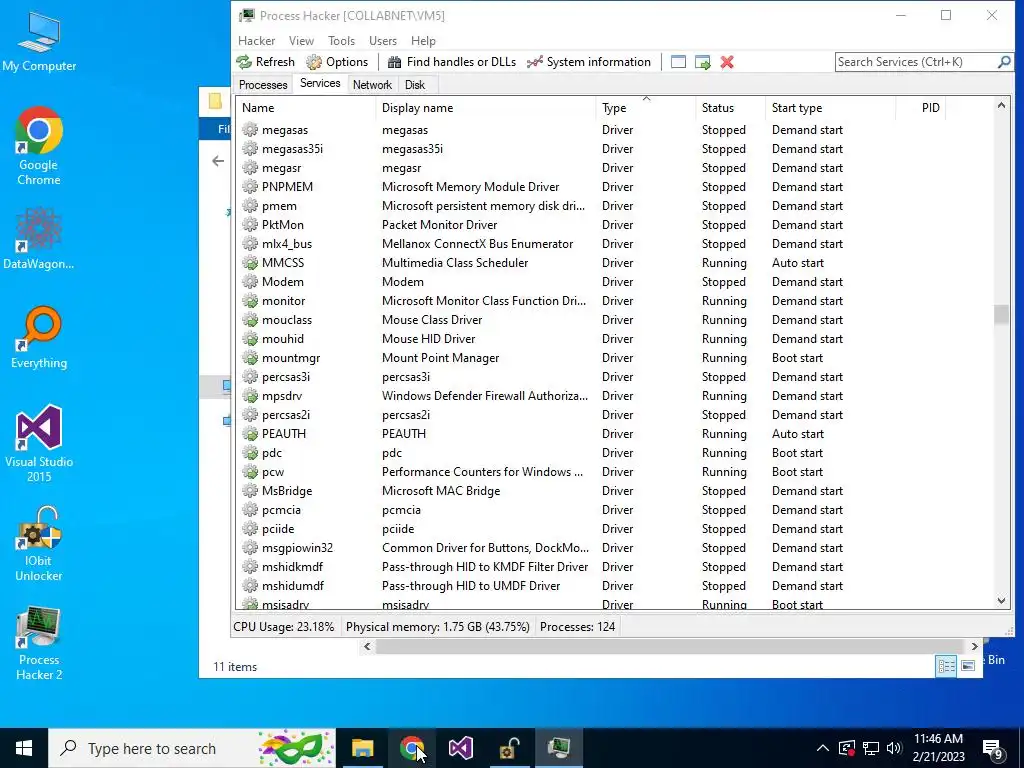The height and width of the screenshot is (768, 1024).
Task: Open IObit Unlocker desktop shortcut
Action: click(39, 543)
